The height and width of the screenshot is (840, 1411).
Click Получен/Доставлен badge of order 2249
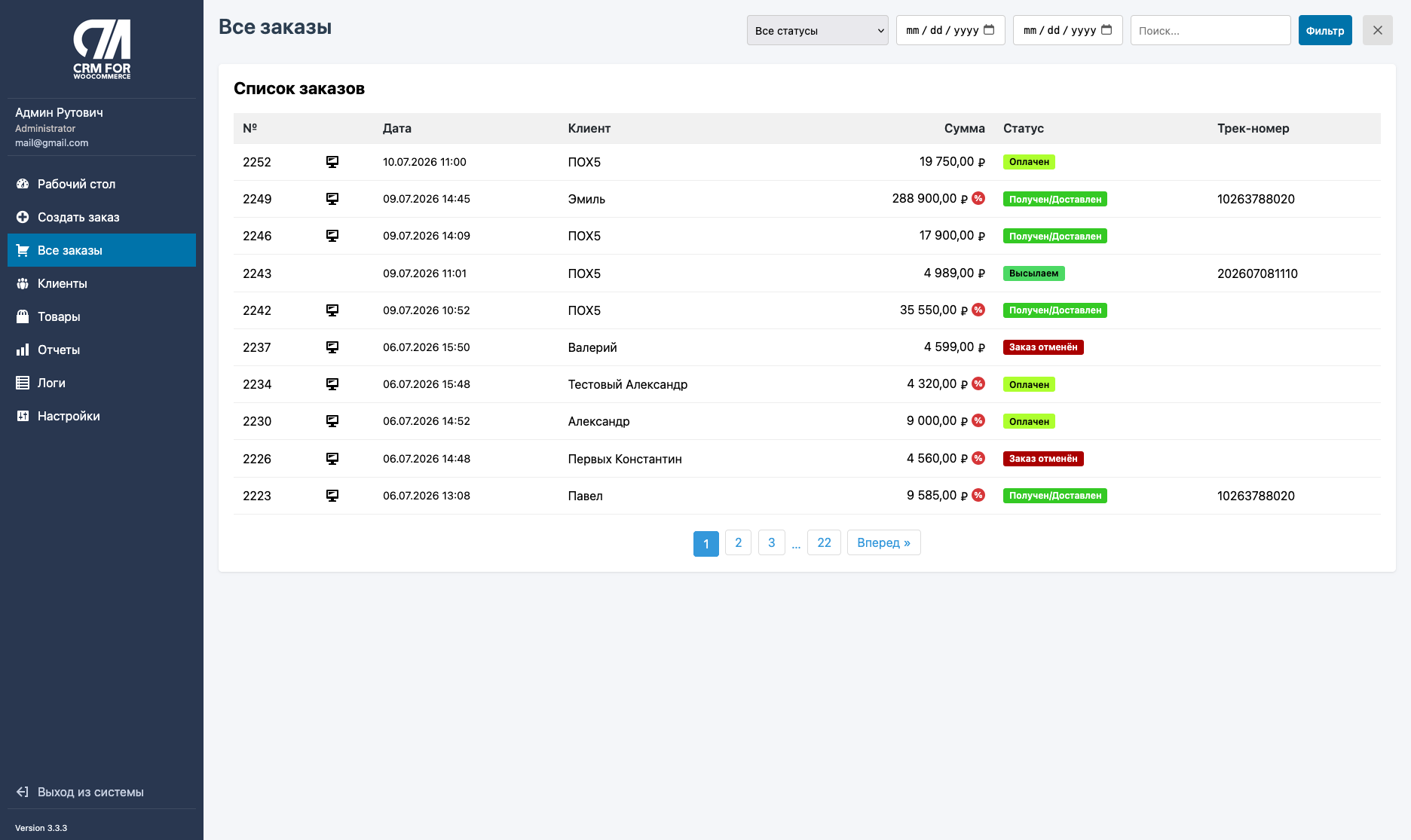tap(1055, 199)
